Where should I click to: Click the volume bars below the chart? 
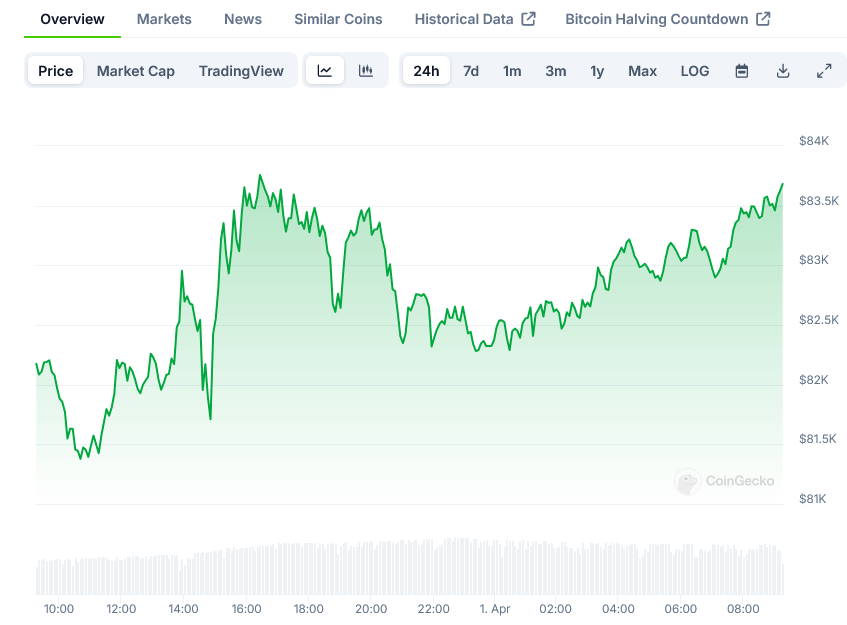click(409, 567)
